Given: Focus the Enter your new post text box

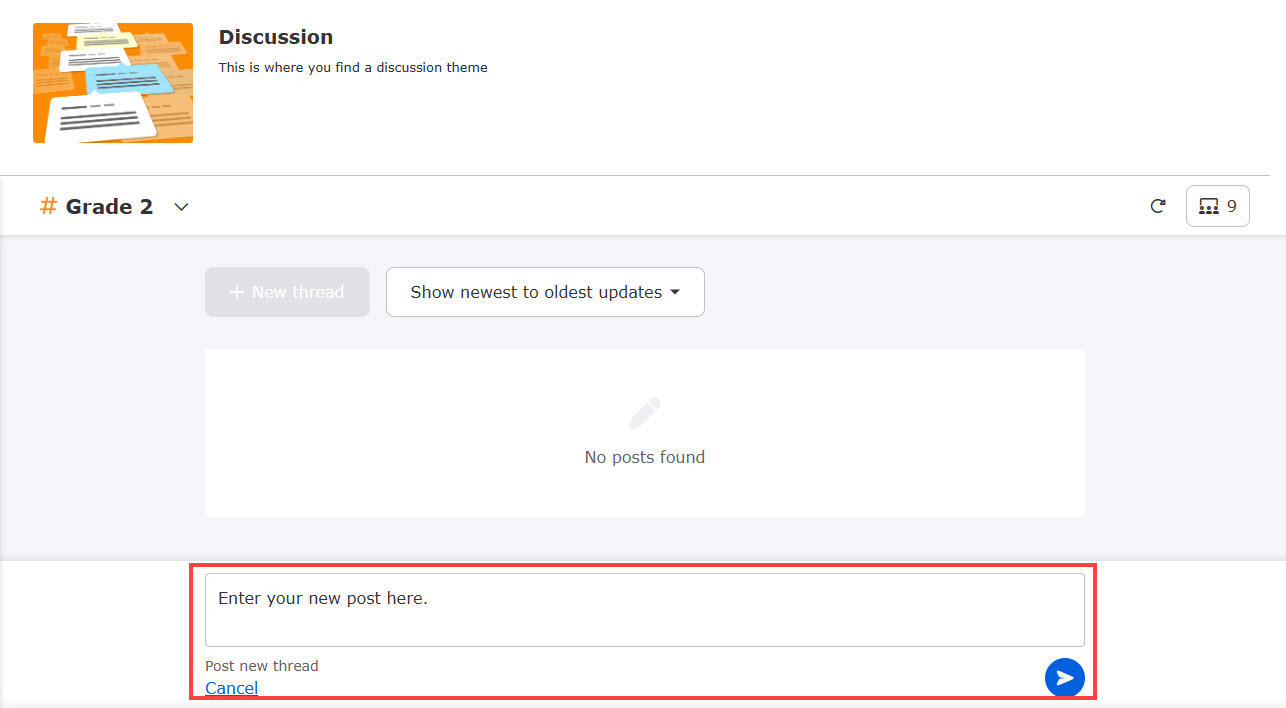Looking at the screenshot, I should tap(644, 609).
